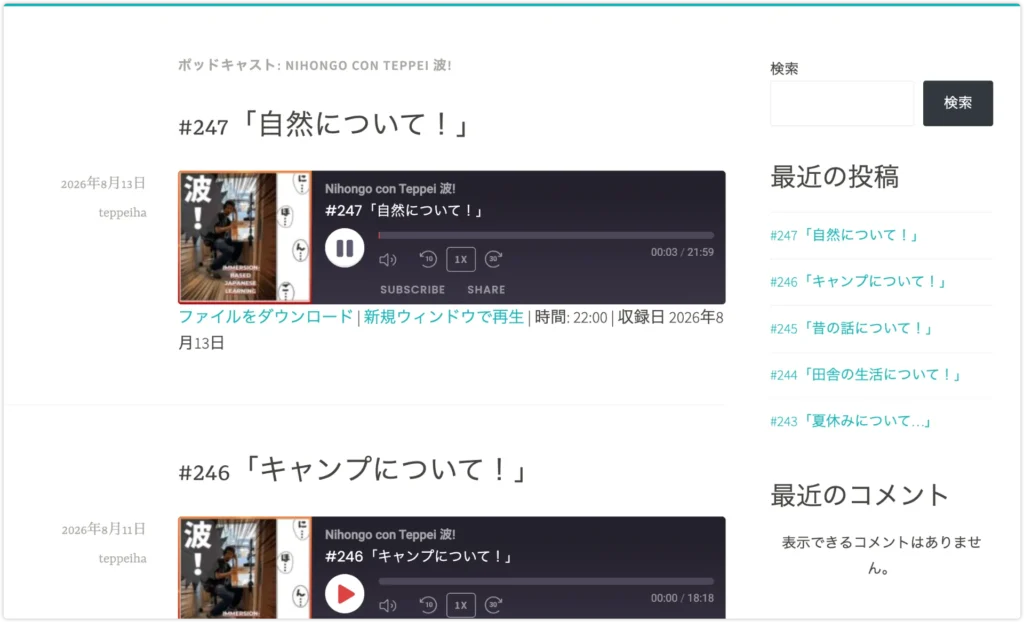Screen dimensions: 1024x622
Task: Click the 最近の投稿 sidebar heading
Action: (835, 176)
